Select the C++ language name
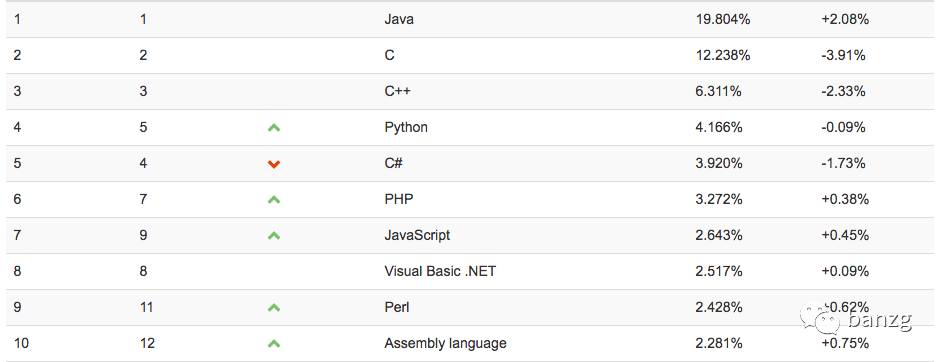The height and width of the screenshot is (362, 942). pos(397,91)
